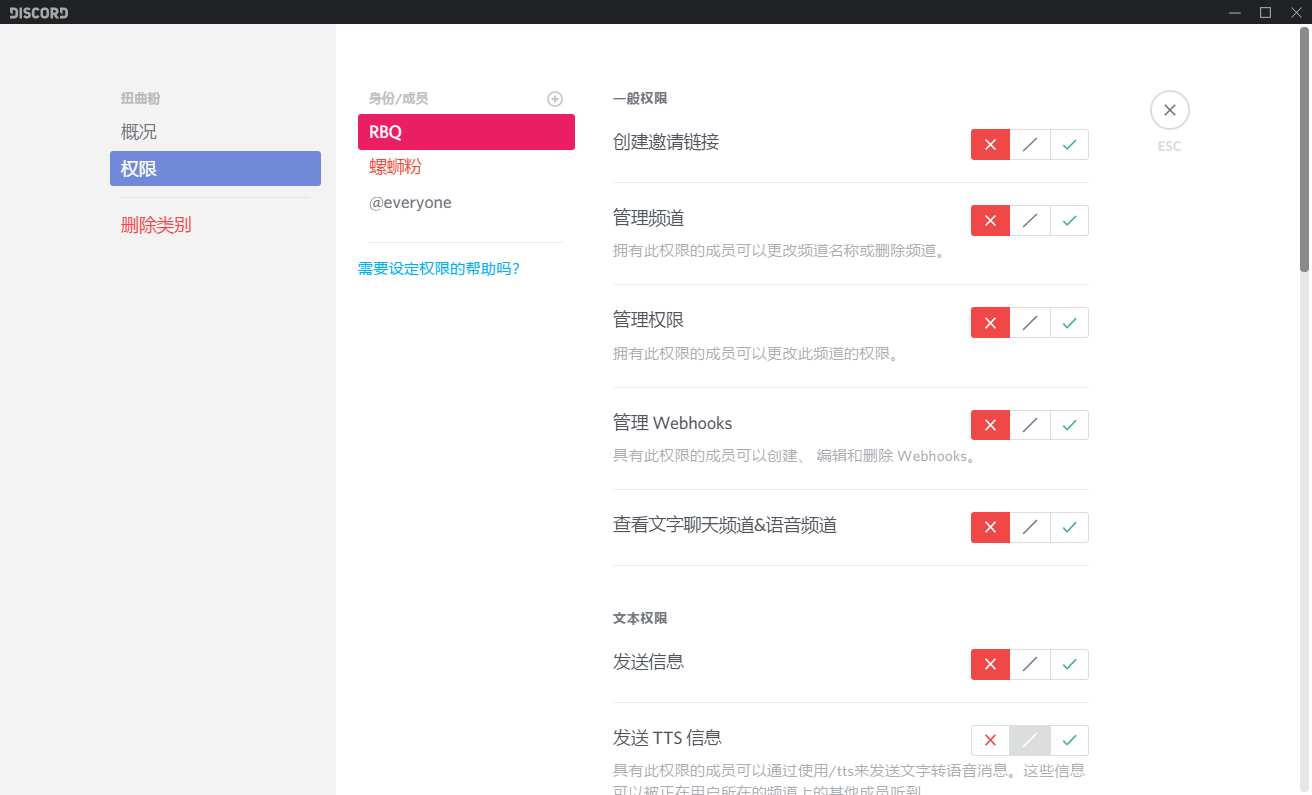
Task: Click the 一般权限 section heading
Action: 640,99
